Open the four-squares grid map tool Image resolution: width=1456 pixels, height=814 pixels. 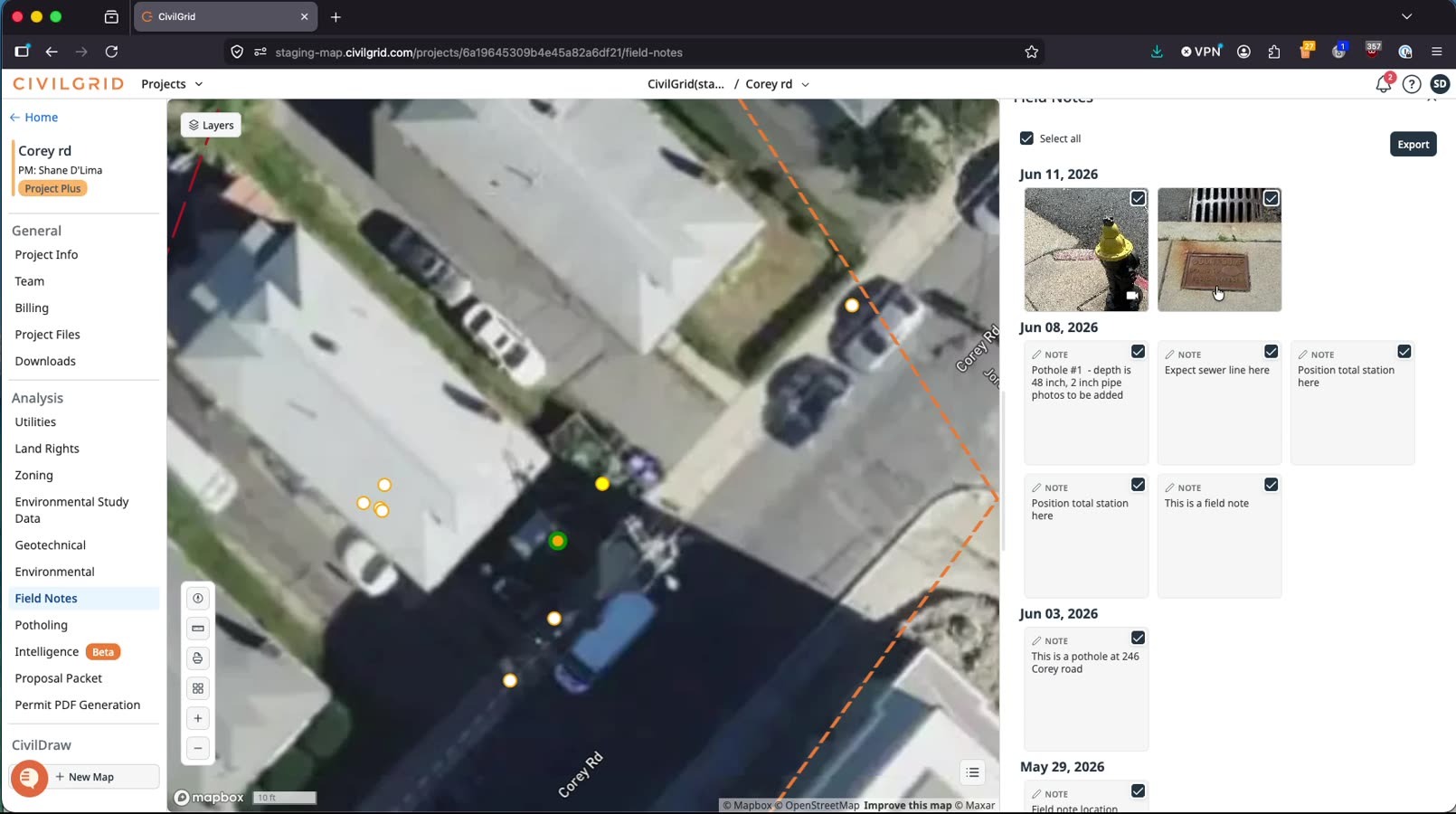point(198,688)
